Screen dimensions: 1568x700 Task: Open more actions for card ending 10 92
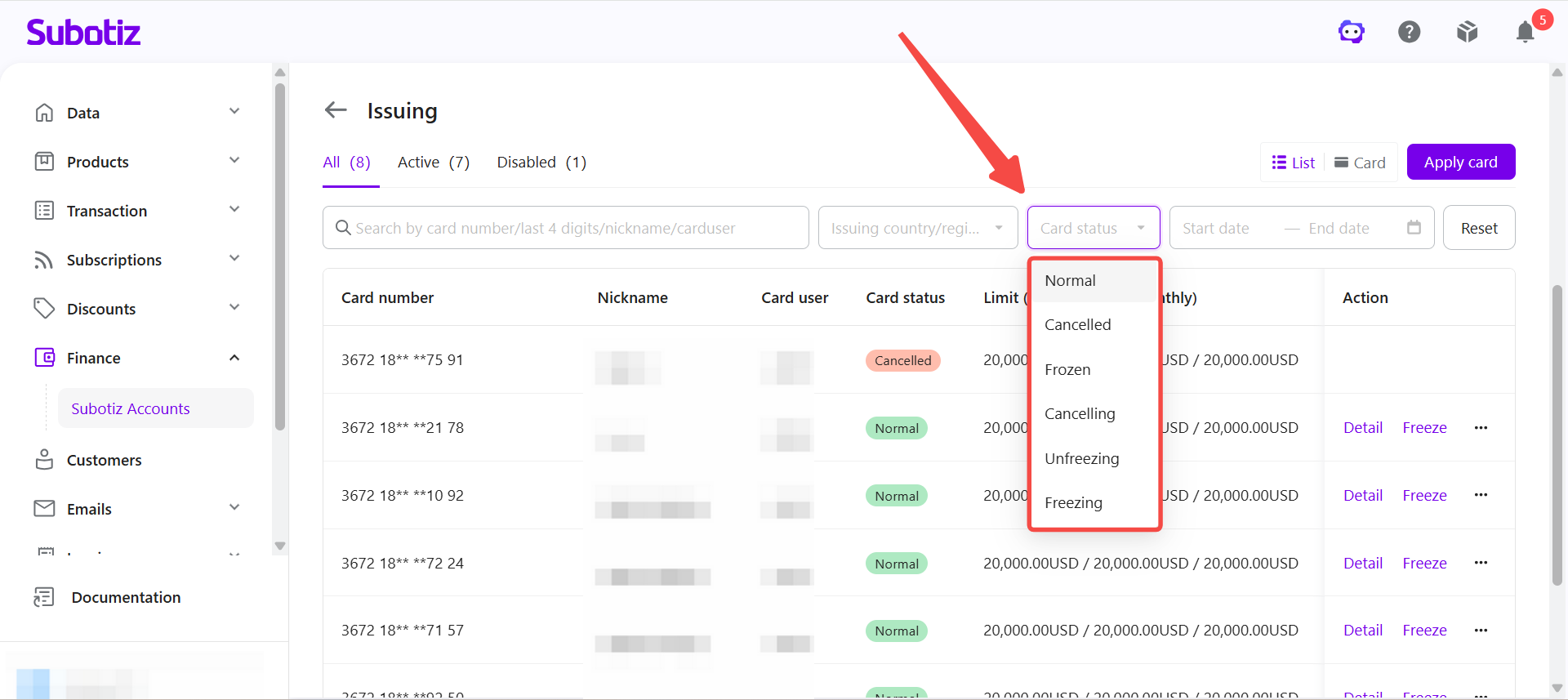(1481, 495)
